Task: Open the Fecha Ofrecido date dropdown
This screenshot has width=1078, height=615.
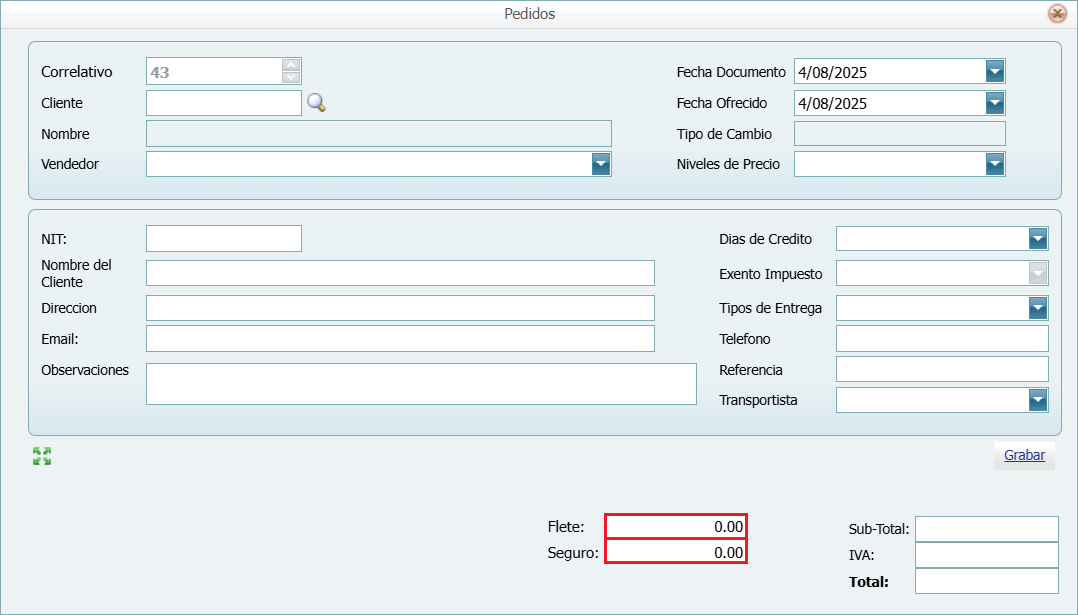Action: pos(994,103)
